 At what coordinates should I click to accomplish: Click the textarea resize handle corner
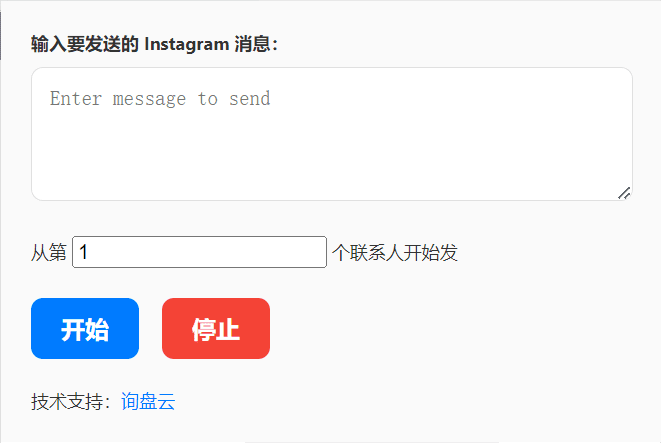[x=624, y=193]
